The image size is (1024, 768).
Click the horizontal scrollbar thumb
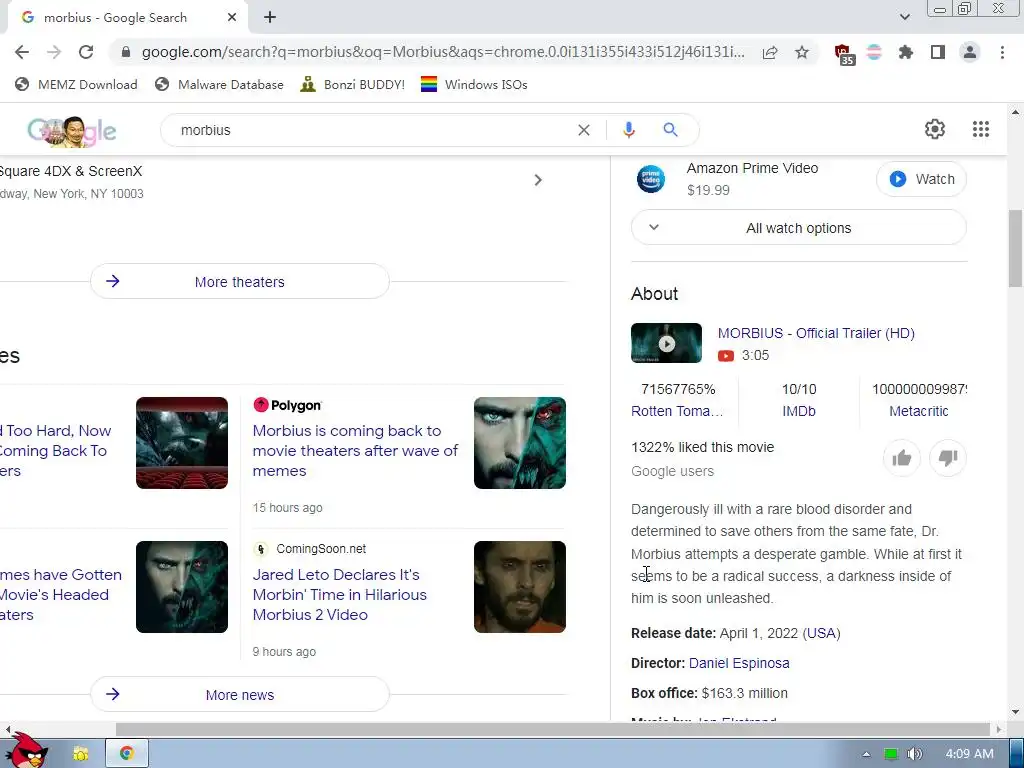552,729
